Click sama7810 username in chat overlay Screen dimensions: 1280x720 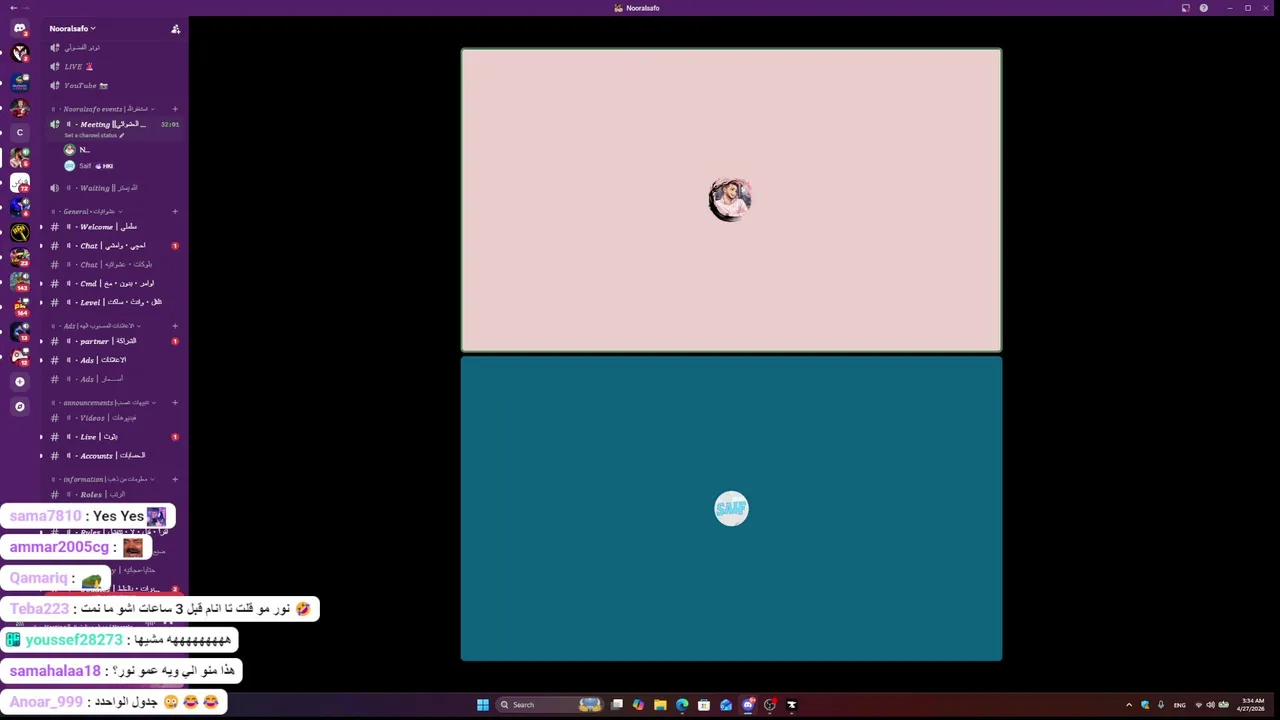coord(45,516)
